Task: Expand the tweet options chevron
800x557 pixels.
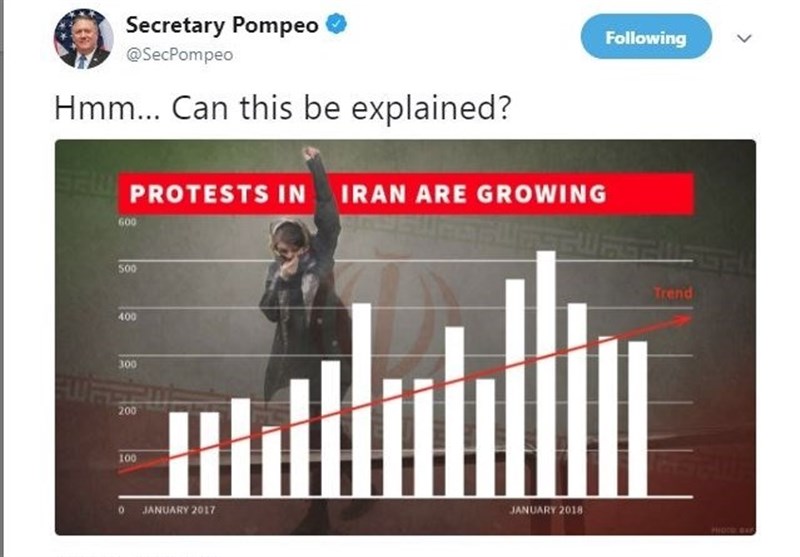Action: coord(743,38)
